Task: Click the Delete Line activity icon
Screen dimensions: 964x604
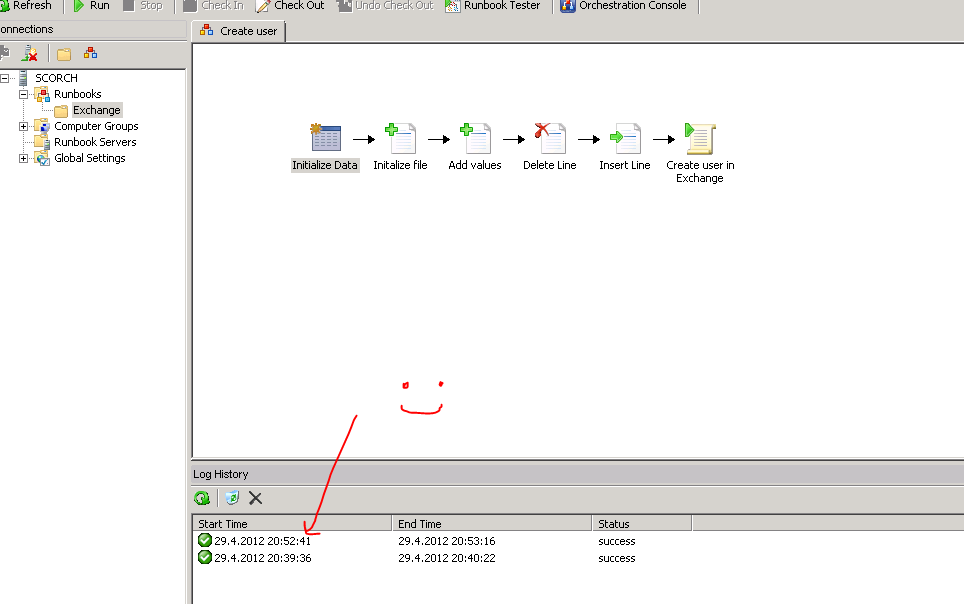Action: point(550,139)
